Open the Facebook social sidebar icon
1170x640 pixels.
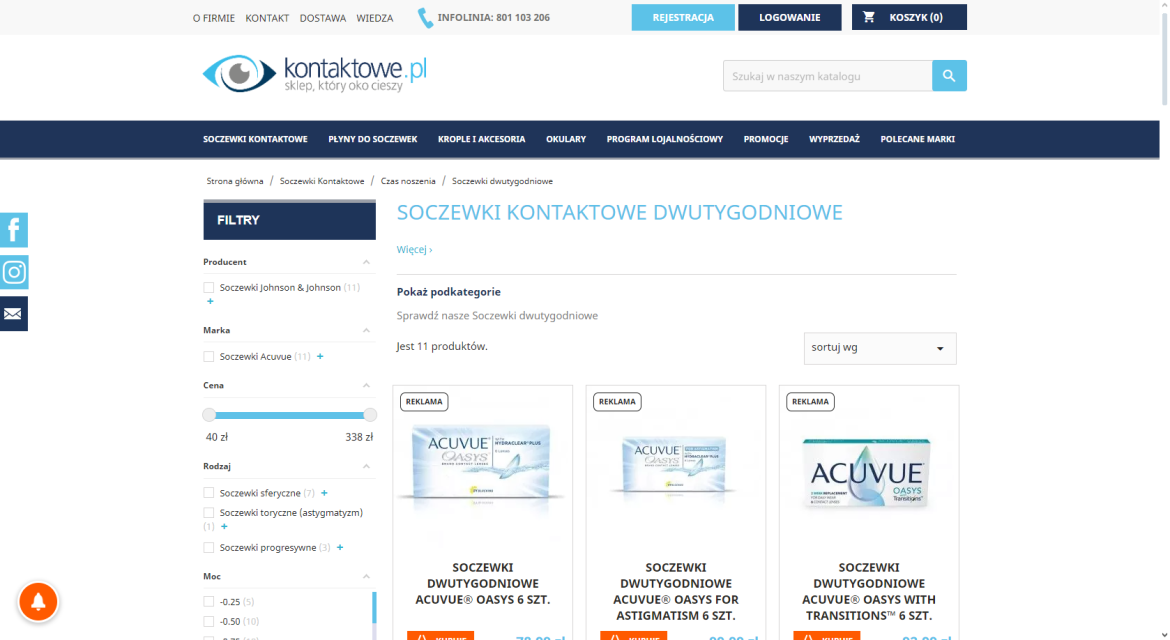click(13, 230)
